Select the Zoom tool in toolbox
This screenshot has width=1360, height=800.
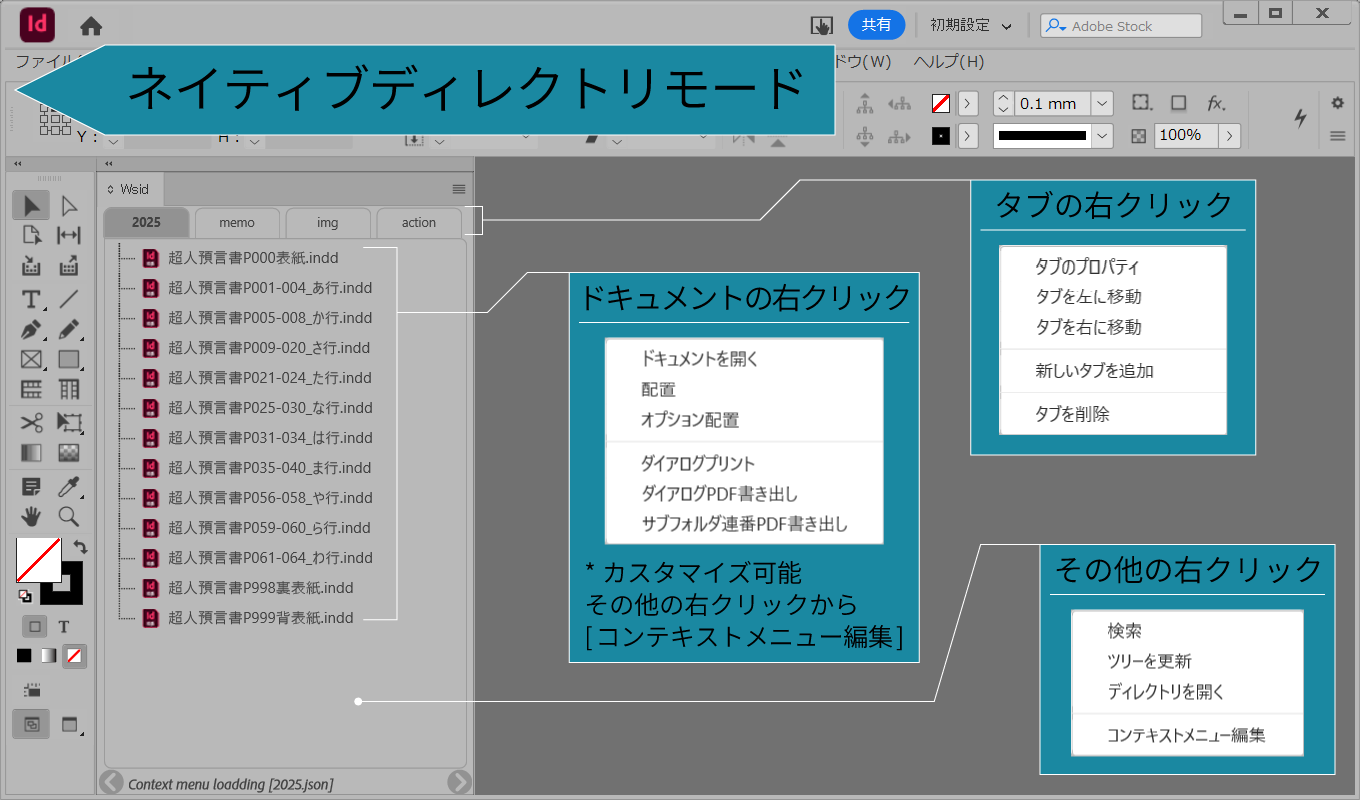(x=68, y=516)
